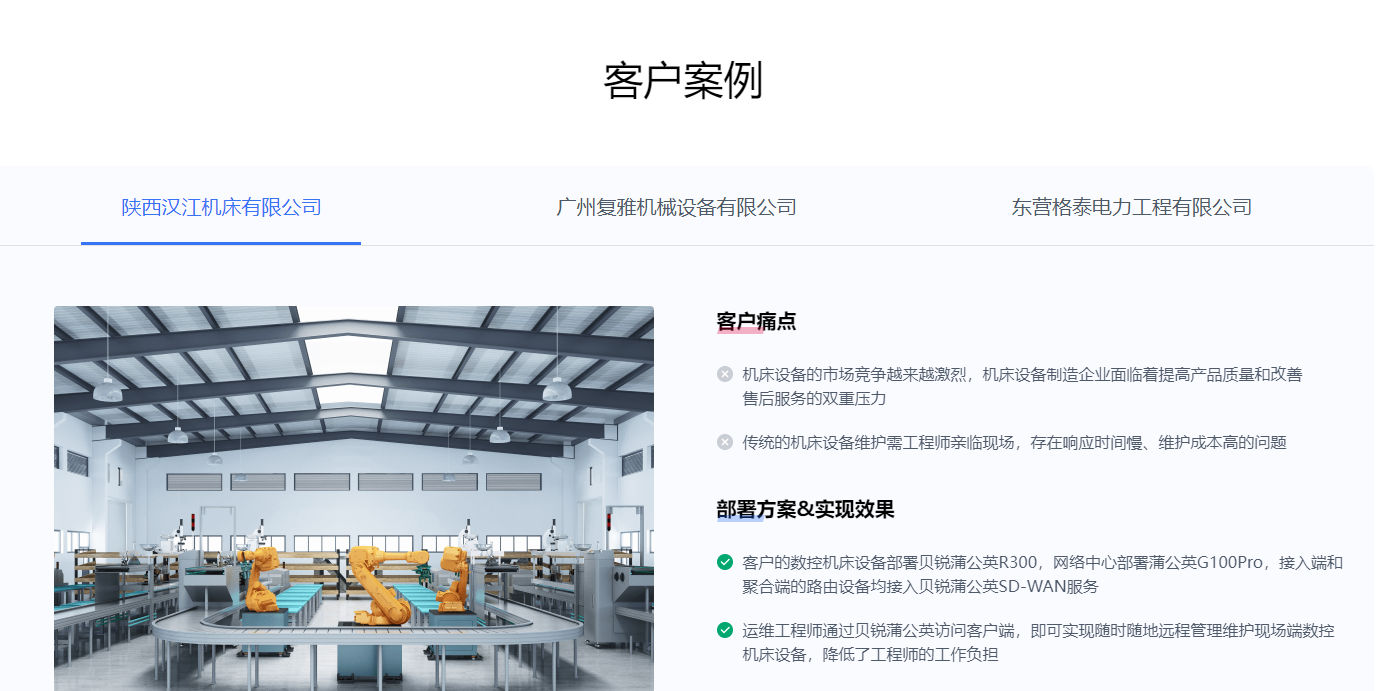Click blue highlight bar under 部署方案

tap(740, 518)
